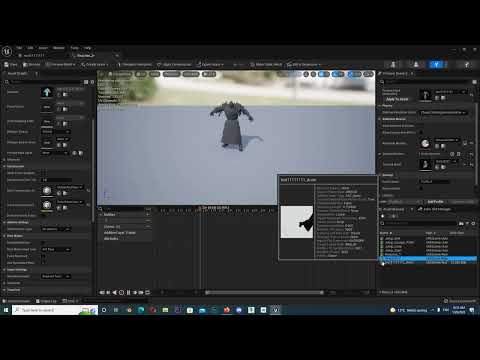Click the timeline playhead scrub marker
Image resolution: width=480 pixels, height=360 pixels.
click(x=201, y=209)
